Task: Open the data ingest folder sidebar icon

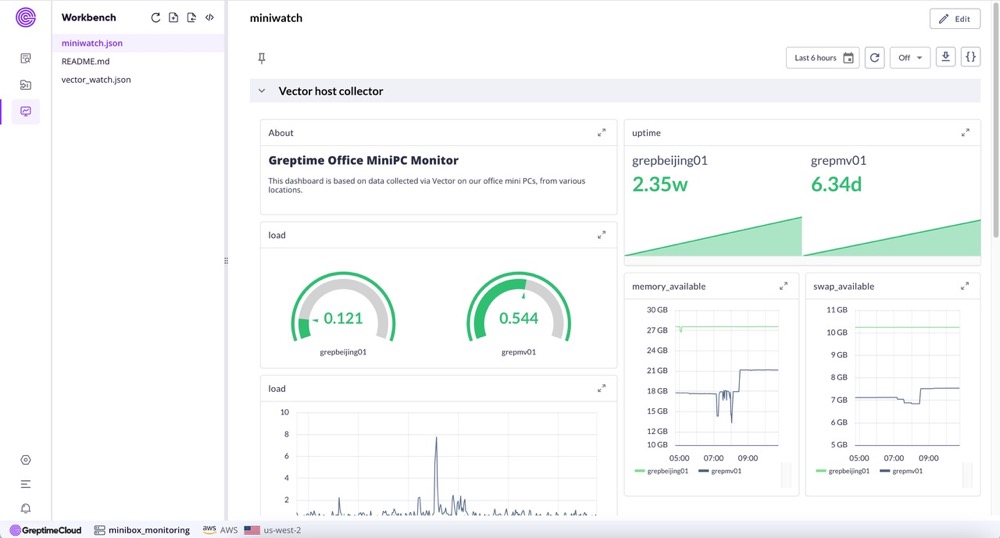Action: click(x=26, y=85)
